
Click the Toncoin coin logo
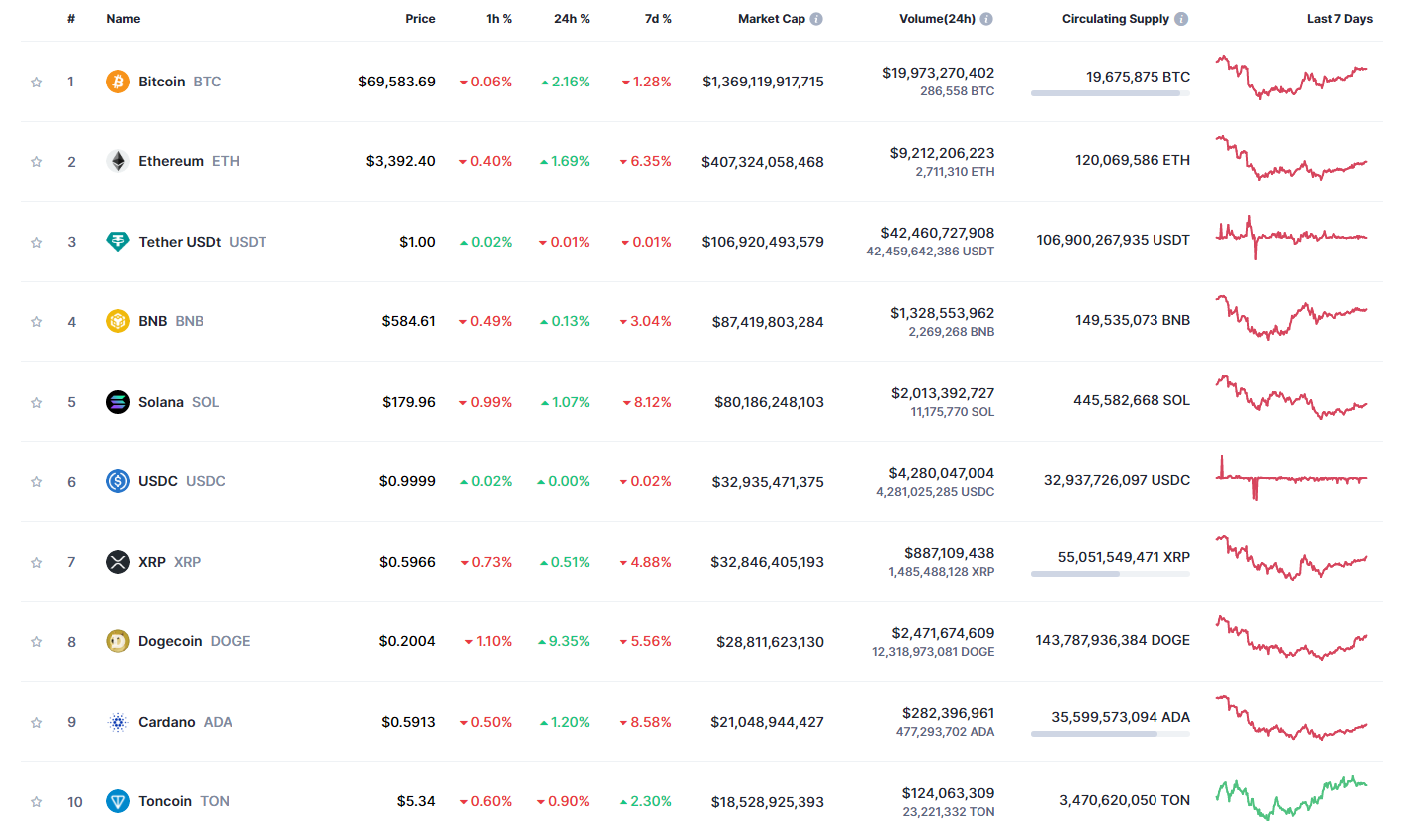click(118, 801)
